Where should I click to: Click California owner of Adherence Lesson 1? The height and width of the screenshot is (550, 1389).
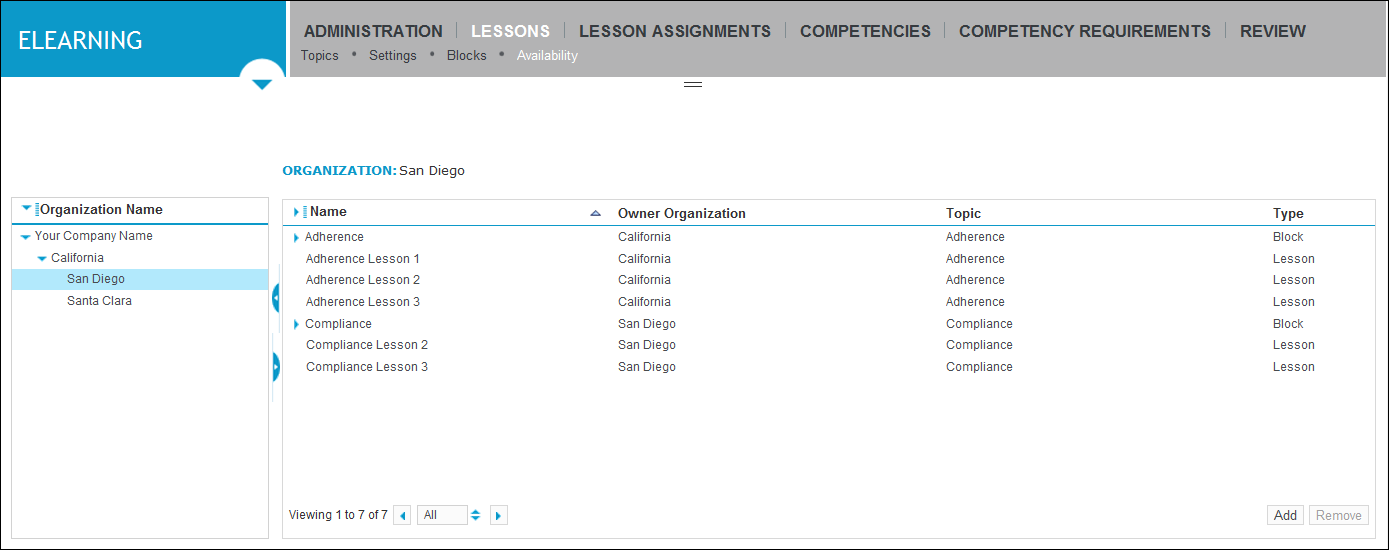[644, 259]
